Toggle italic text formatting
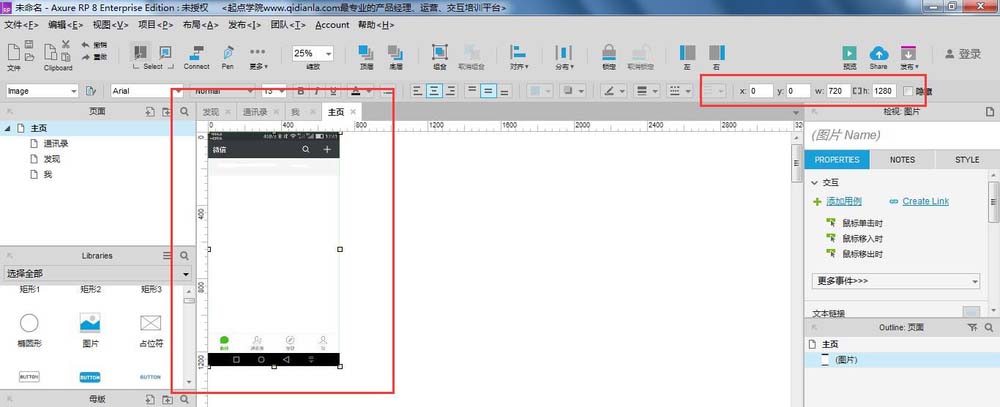1000x407 pixels. click(x=317, y=91)
